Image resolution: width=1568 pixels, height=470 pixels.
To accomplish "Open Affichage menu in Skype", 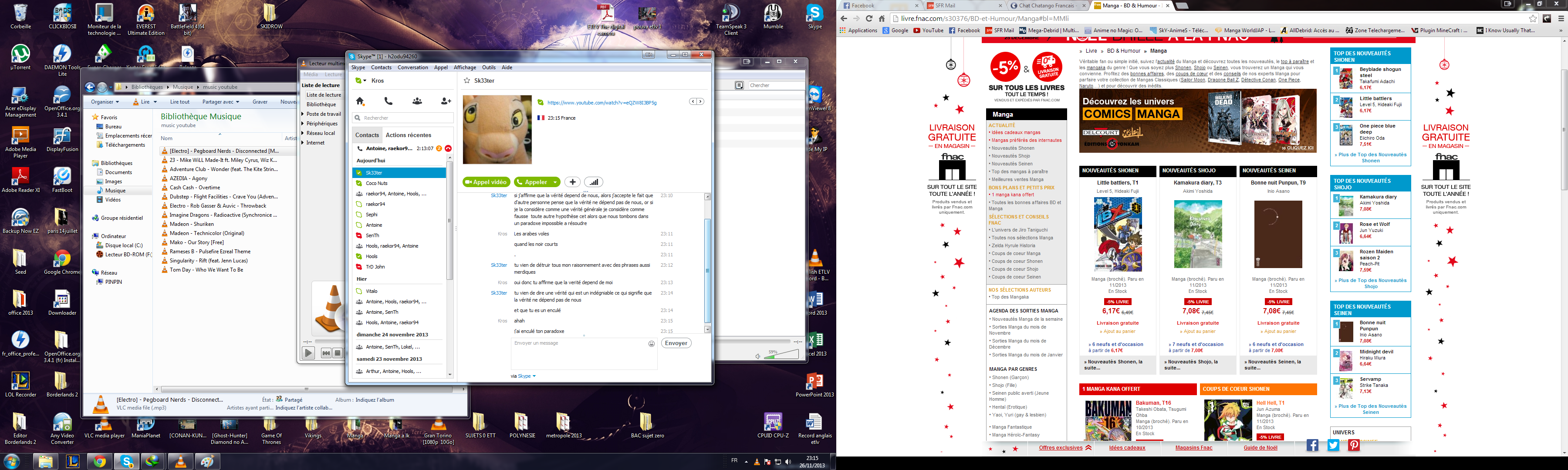I will (464, 67).
